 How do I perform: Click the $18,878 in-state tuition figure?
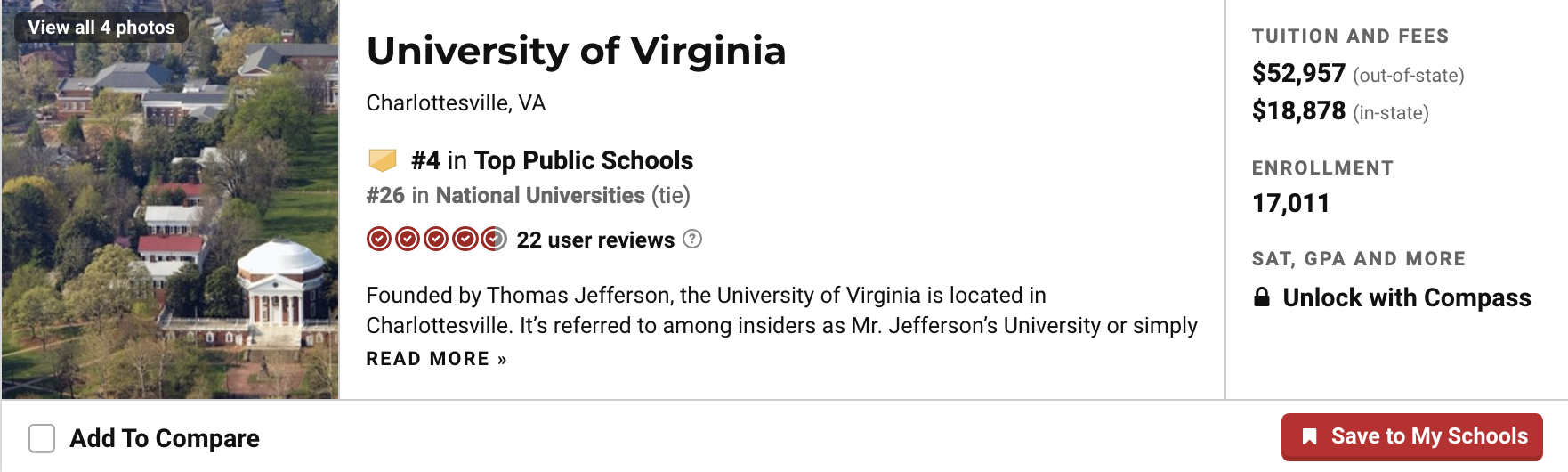pos(1298,110)
